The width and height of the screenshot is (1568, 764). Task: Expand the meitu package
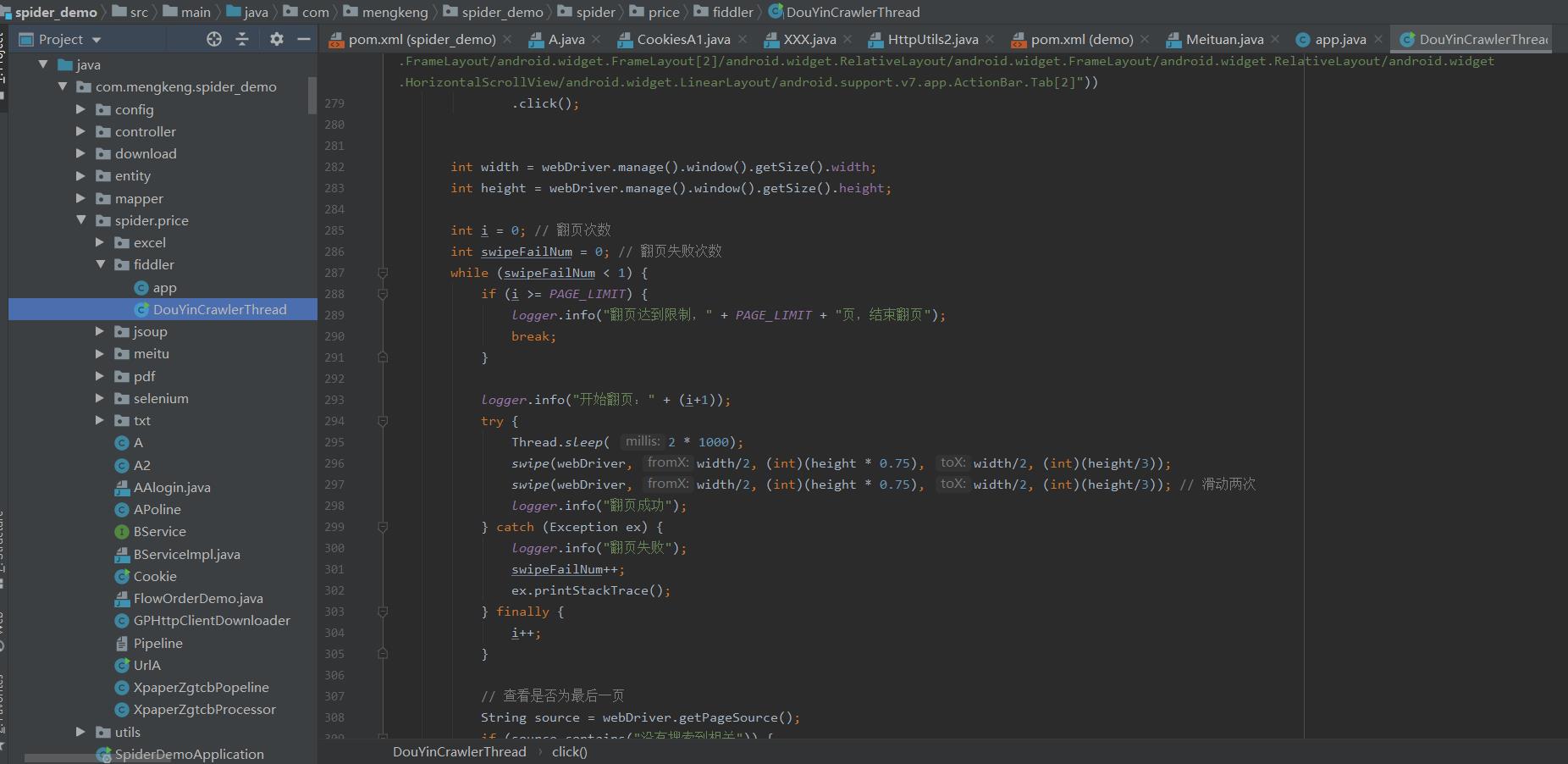pos(99,353)
